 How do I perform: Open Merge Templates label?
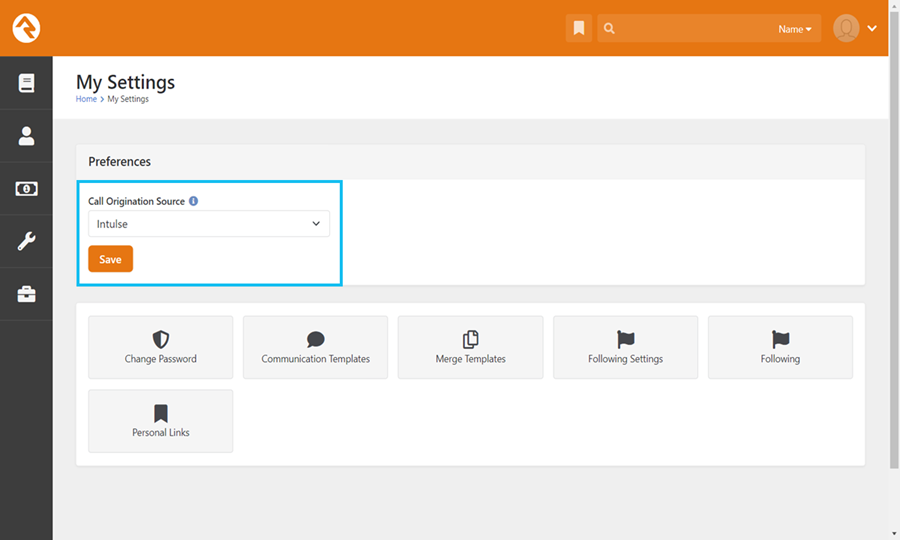tap(471, 359)
